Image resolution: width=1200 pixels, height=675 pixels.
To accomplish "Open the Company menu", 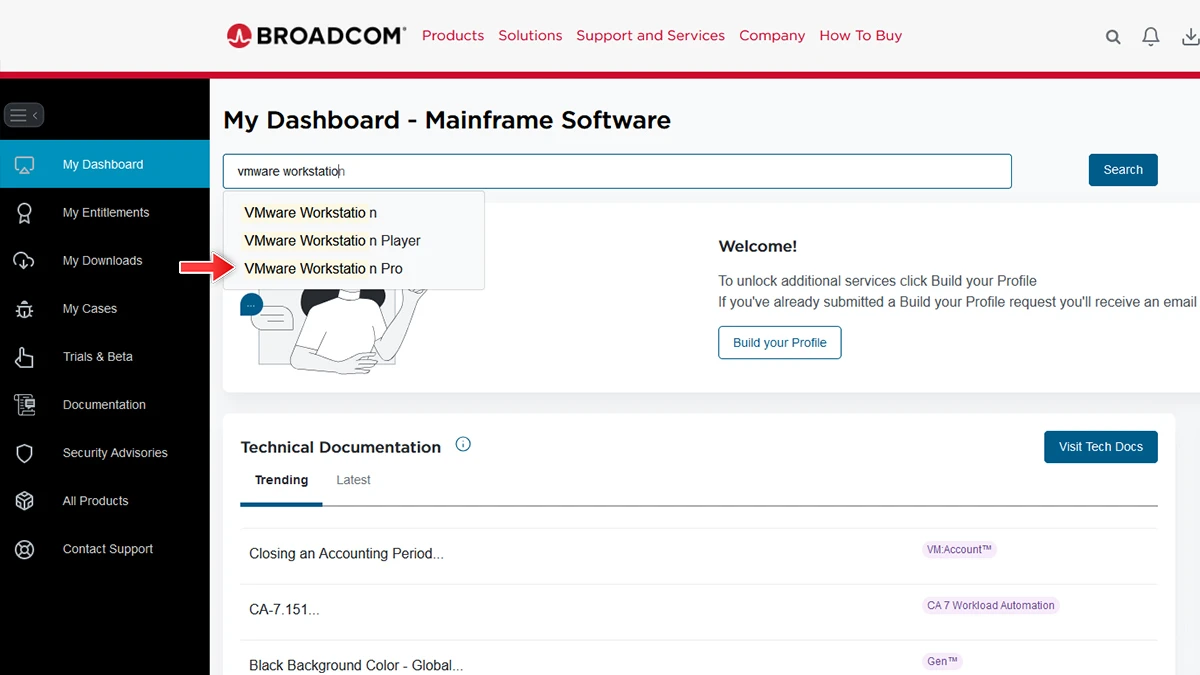I will (772, 36).
